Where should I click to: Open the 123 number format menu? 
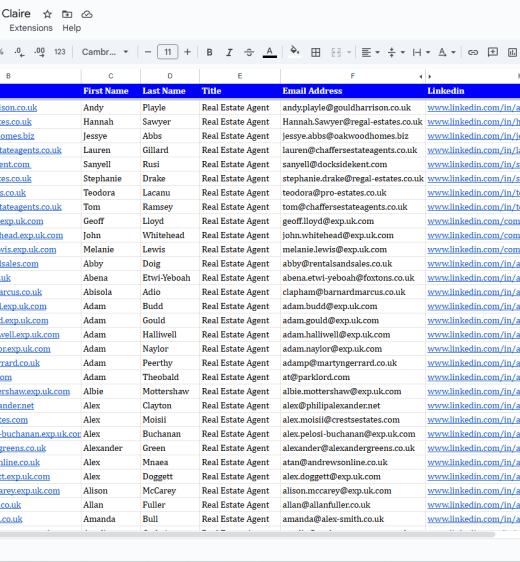click(60, 52)
